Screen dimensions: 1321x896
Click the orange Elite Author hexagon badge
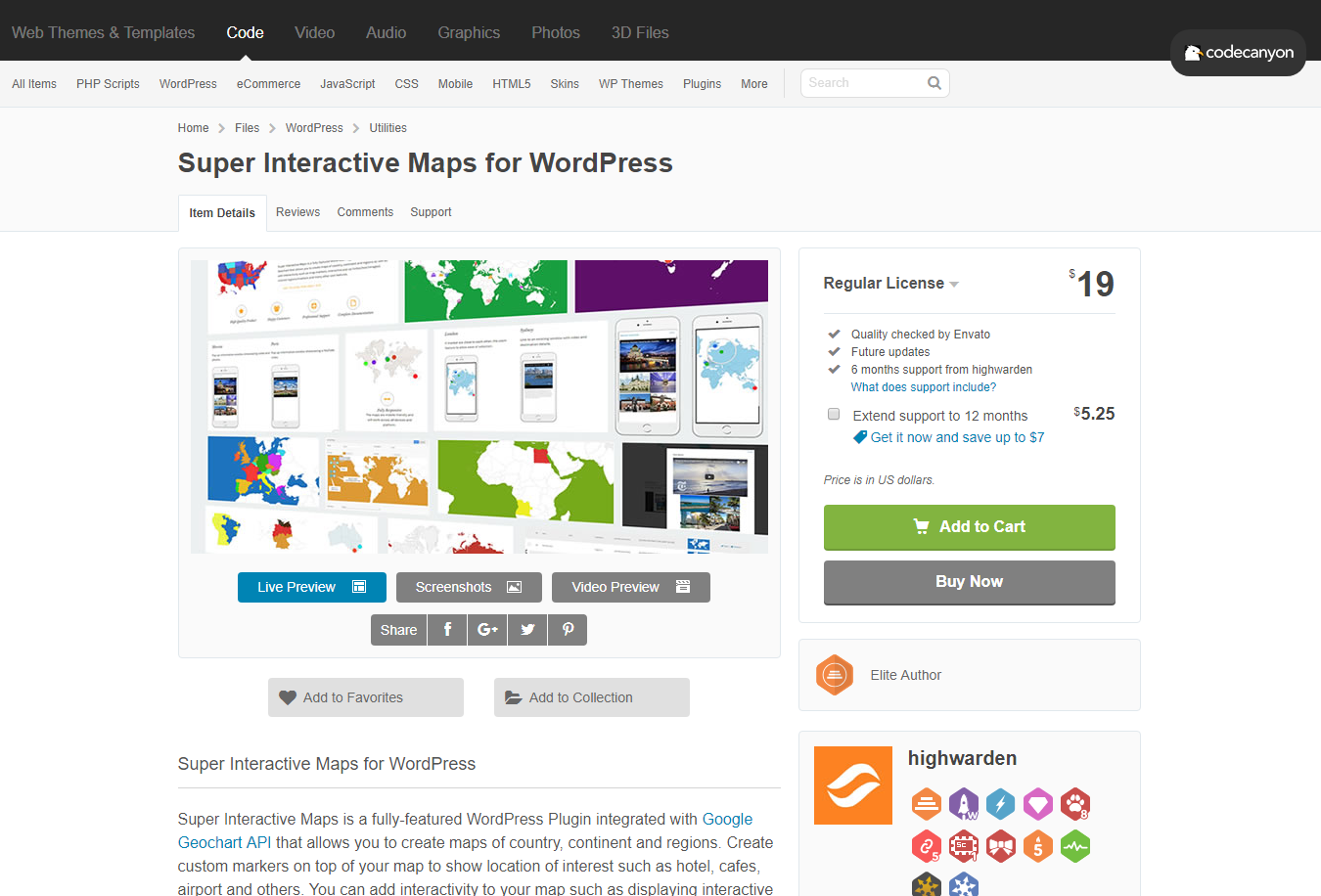click(835, 675)
